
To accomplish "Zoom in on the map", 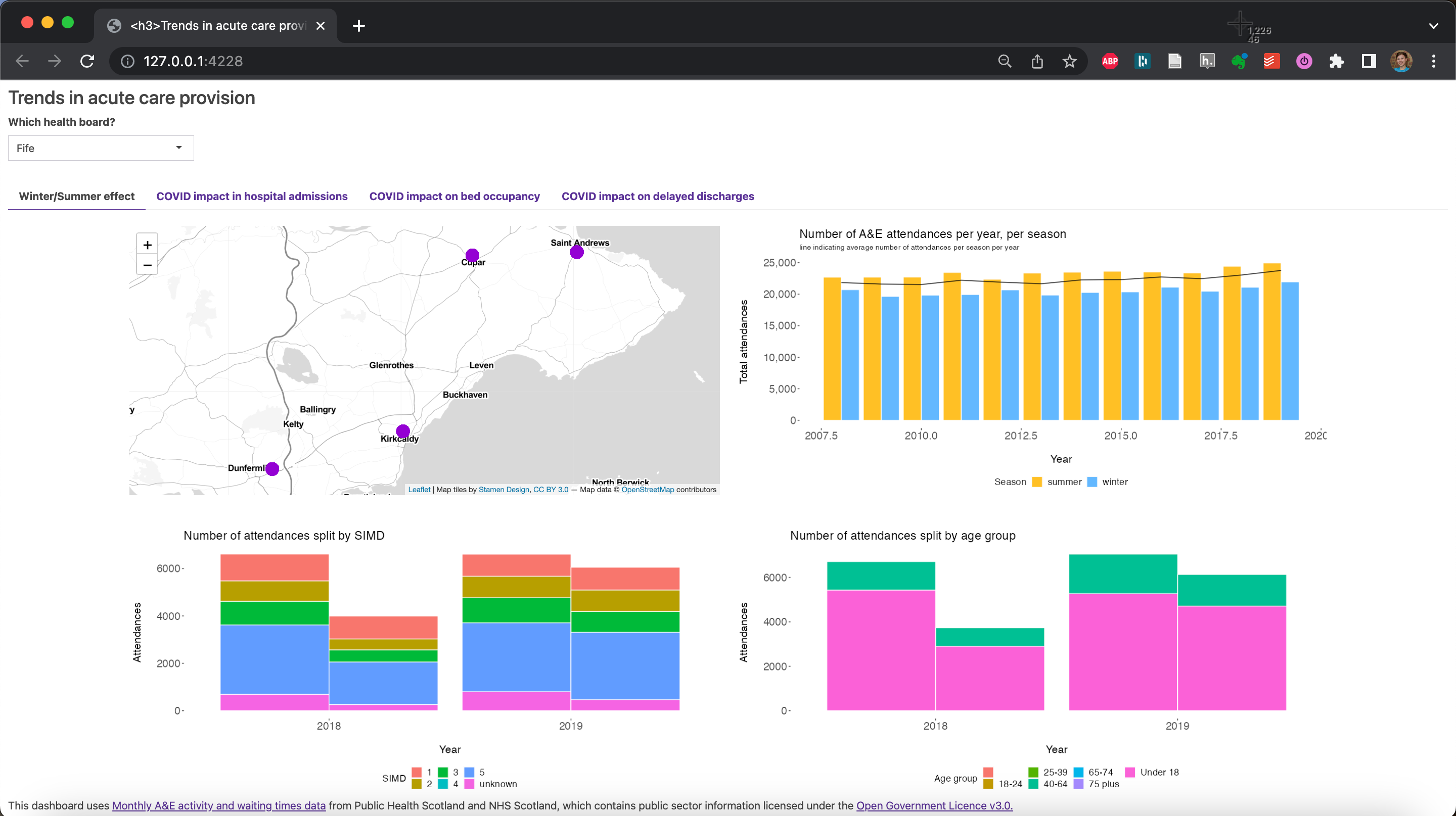I will [147, 245].
